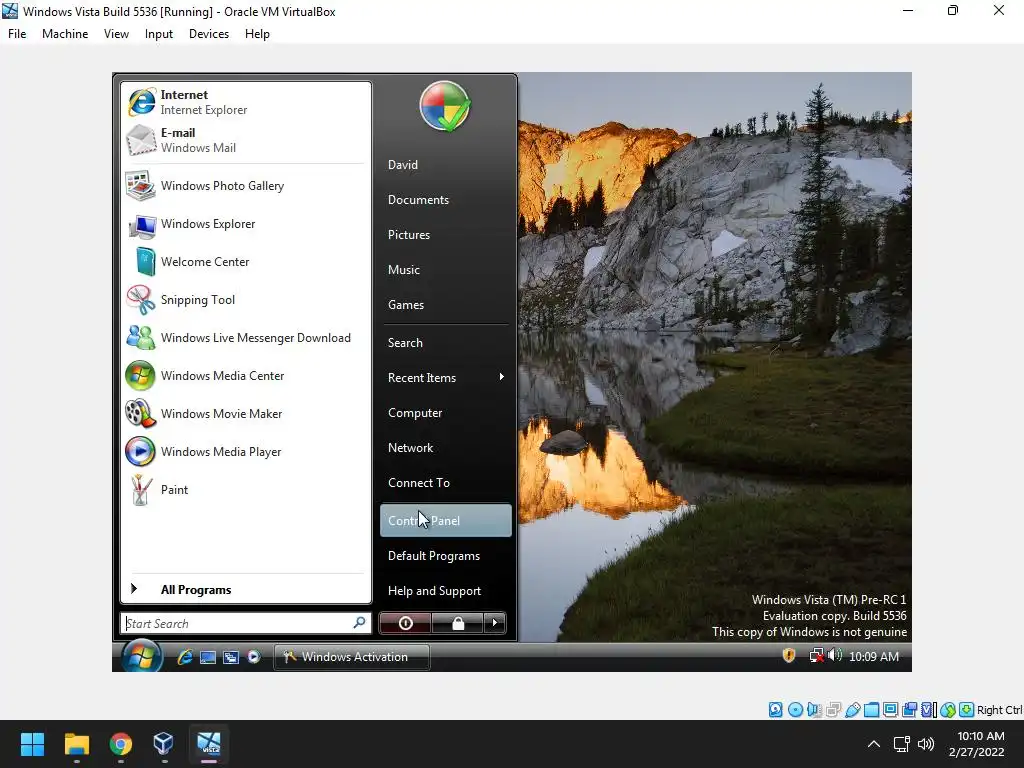1024x768 pixels.
Task: Open shutdown options arrow menu
Action: (x=494, y=623)
